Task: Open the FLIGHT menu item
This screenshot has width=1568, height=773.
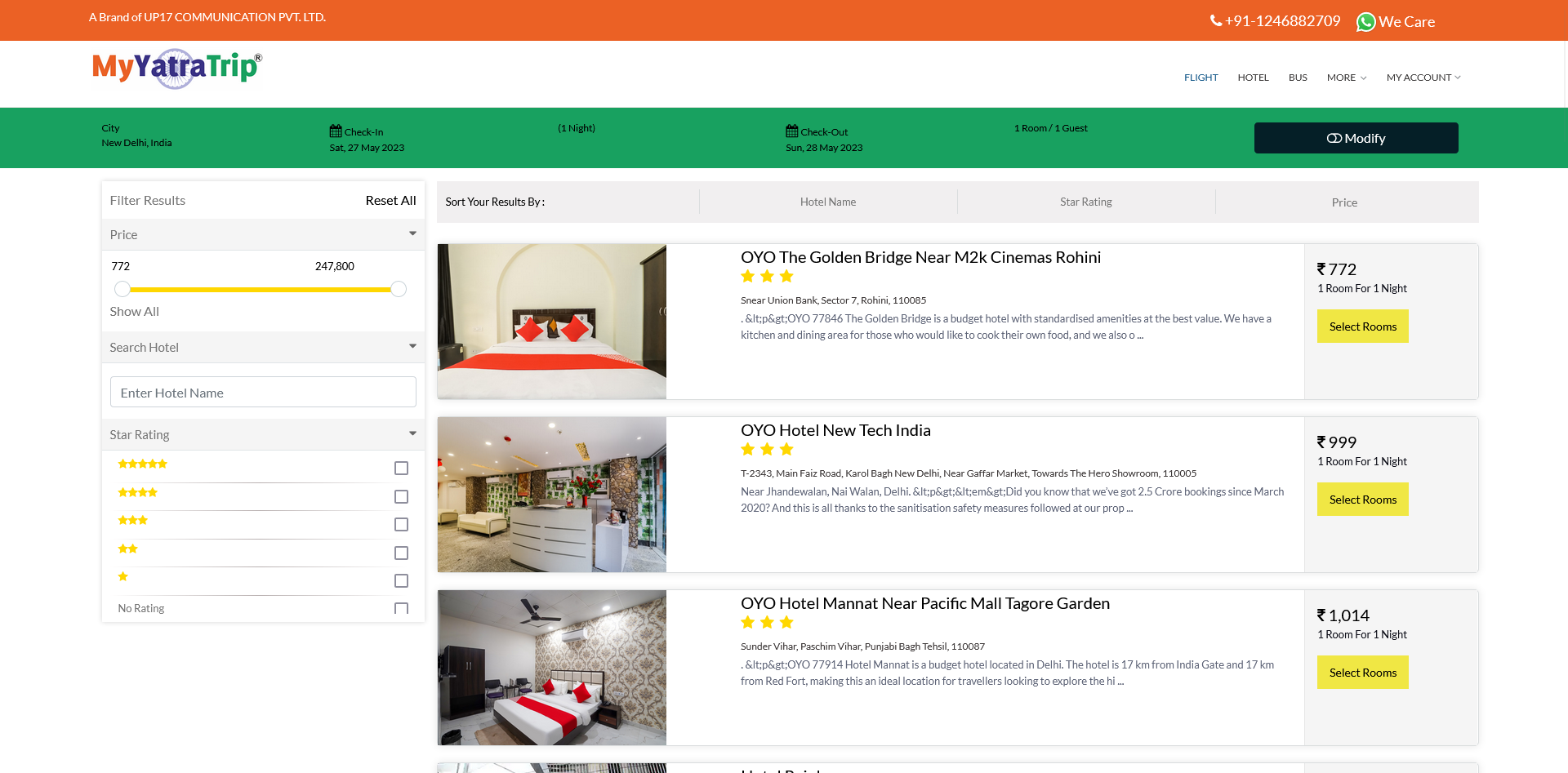Action: [1200, 78]
